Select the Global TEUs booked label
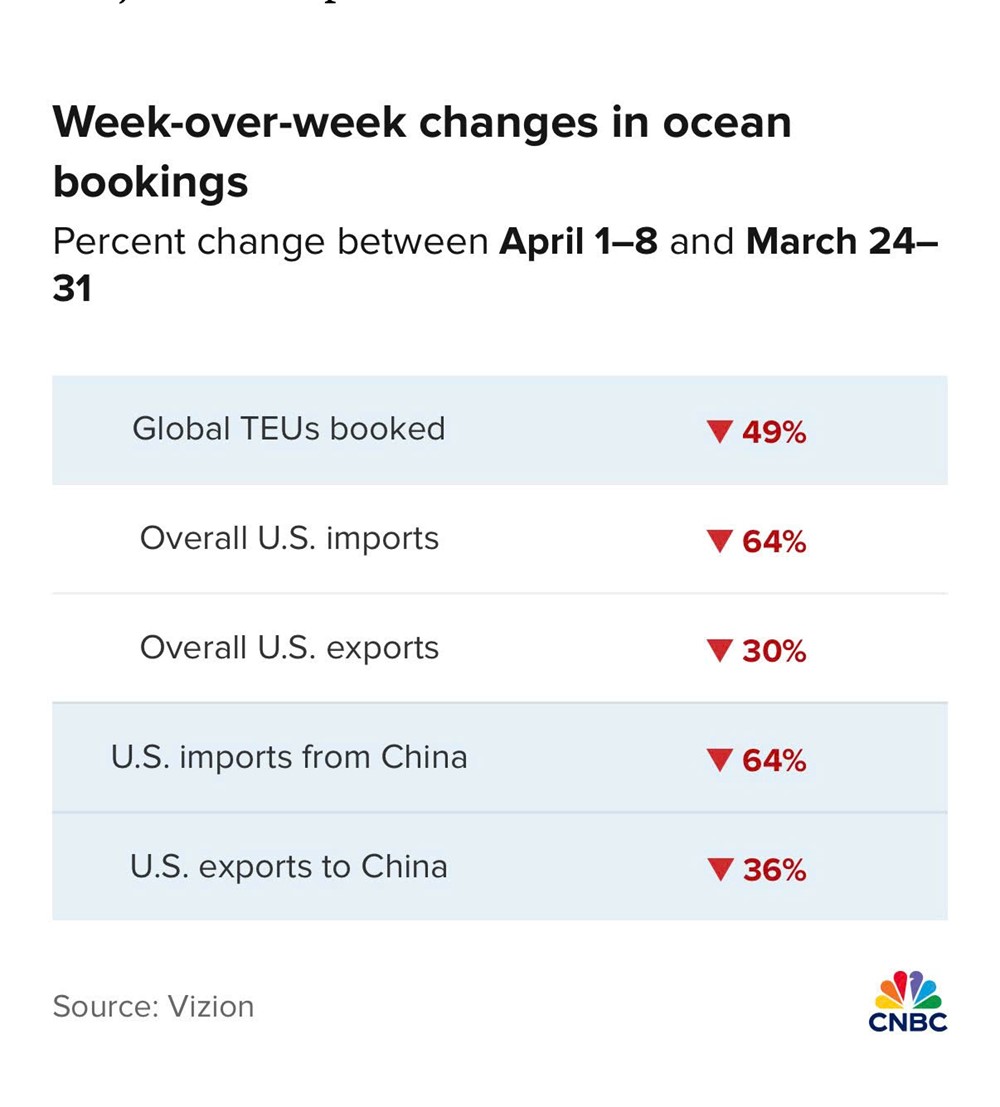The width and height of the screenshot is (1000, 1107). 288,429
